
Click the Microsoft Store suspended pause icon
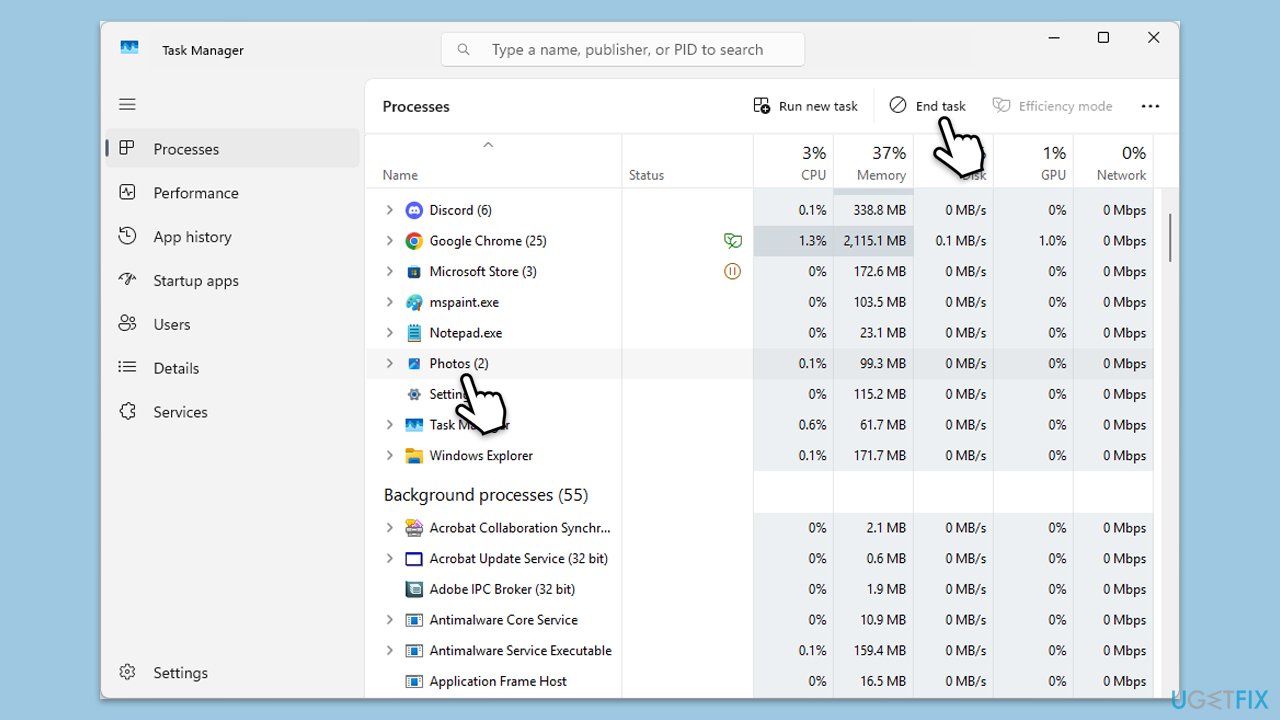(732, 272)
